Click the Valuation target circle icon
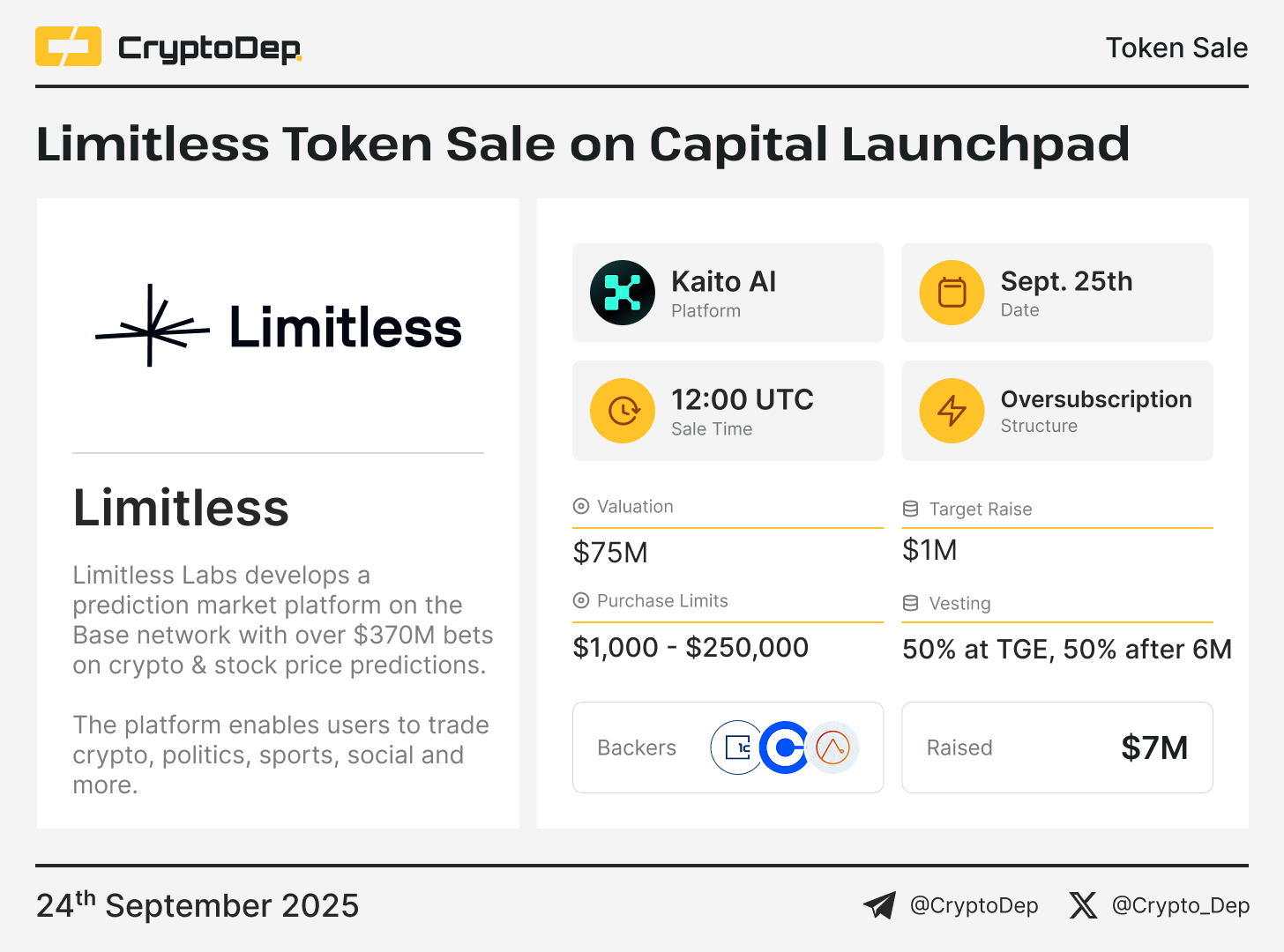1284x952 pixels. click(581, 506)
